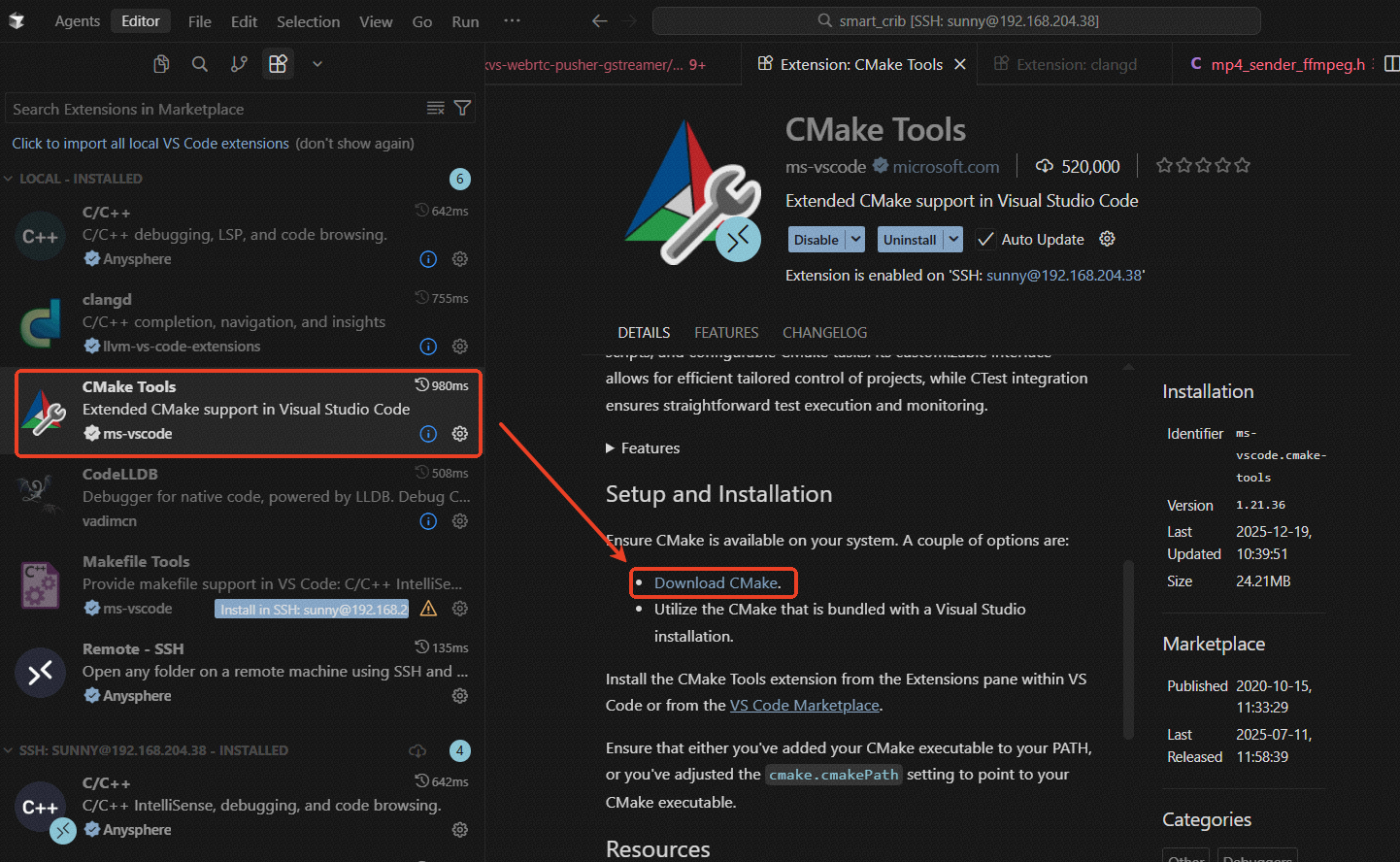
Task: Open the File menu
Action: [x=200, y=21]
